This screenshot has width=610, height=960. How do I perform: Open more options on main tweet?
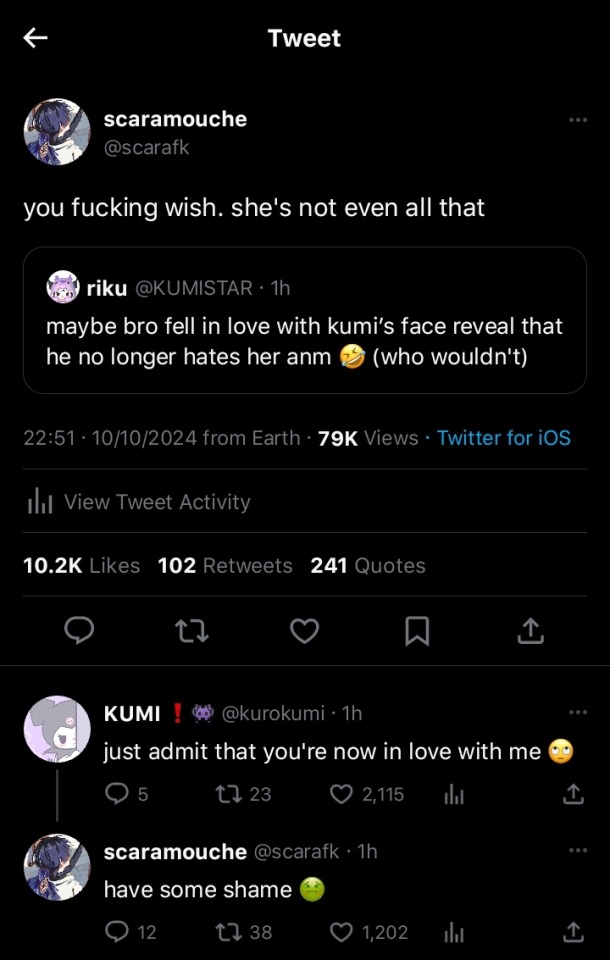[x=577, y=120]
